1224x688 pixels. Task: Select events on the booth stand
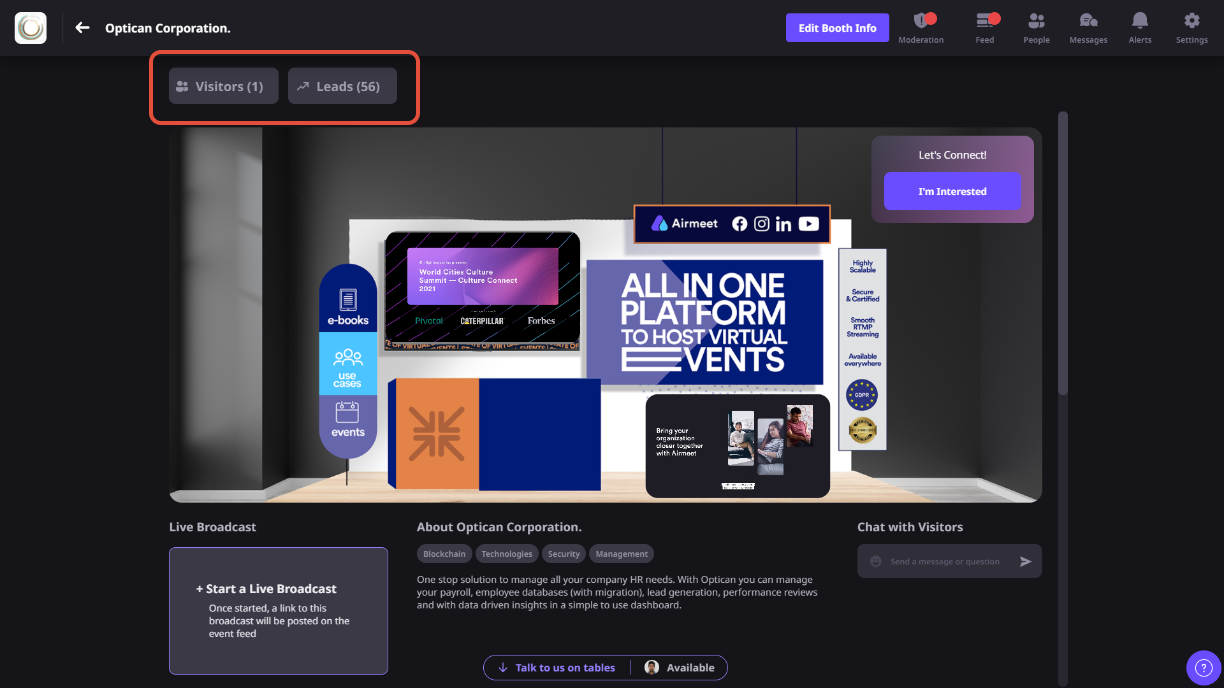click(348, 420)
